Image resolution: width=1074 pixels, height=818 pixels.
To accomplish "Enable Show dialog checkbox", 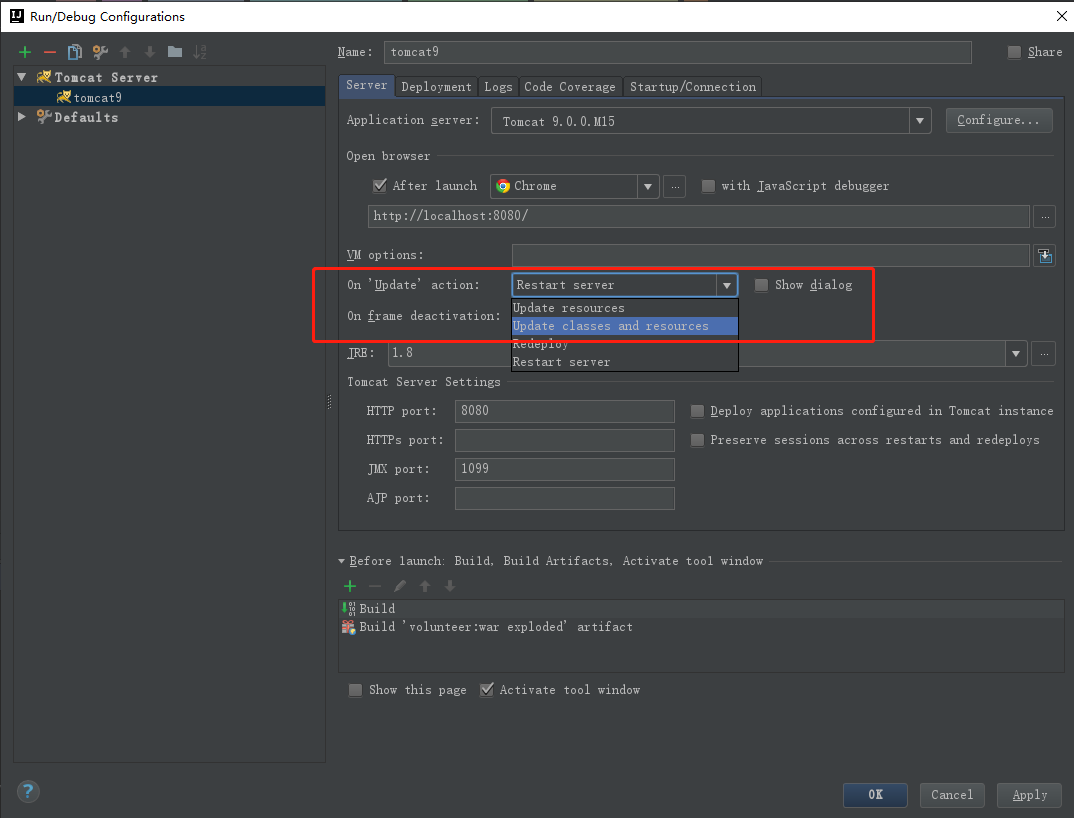I will point(761,285).
